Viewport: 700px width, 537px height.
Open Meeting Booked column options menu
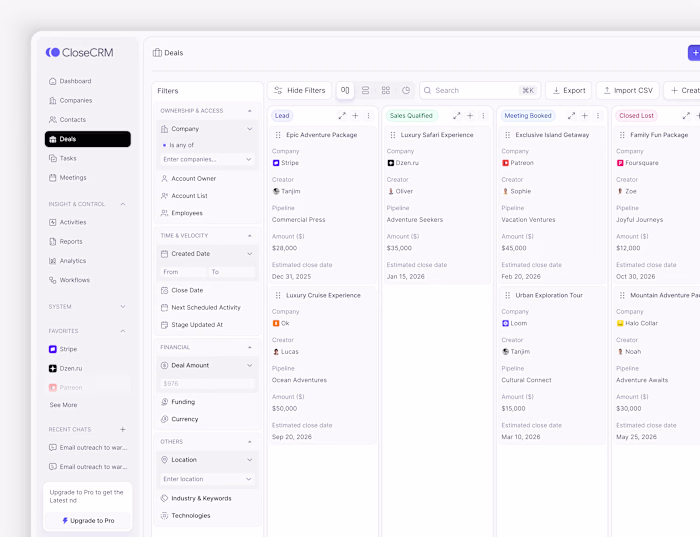point(598,116)
